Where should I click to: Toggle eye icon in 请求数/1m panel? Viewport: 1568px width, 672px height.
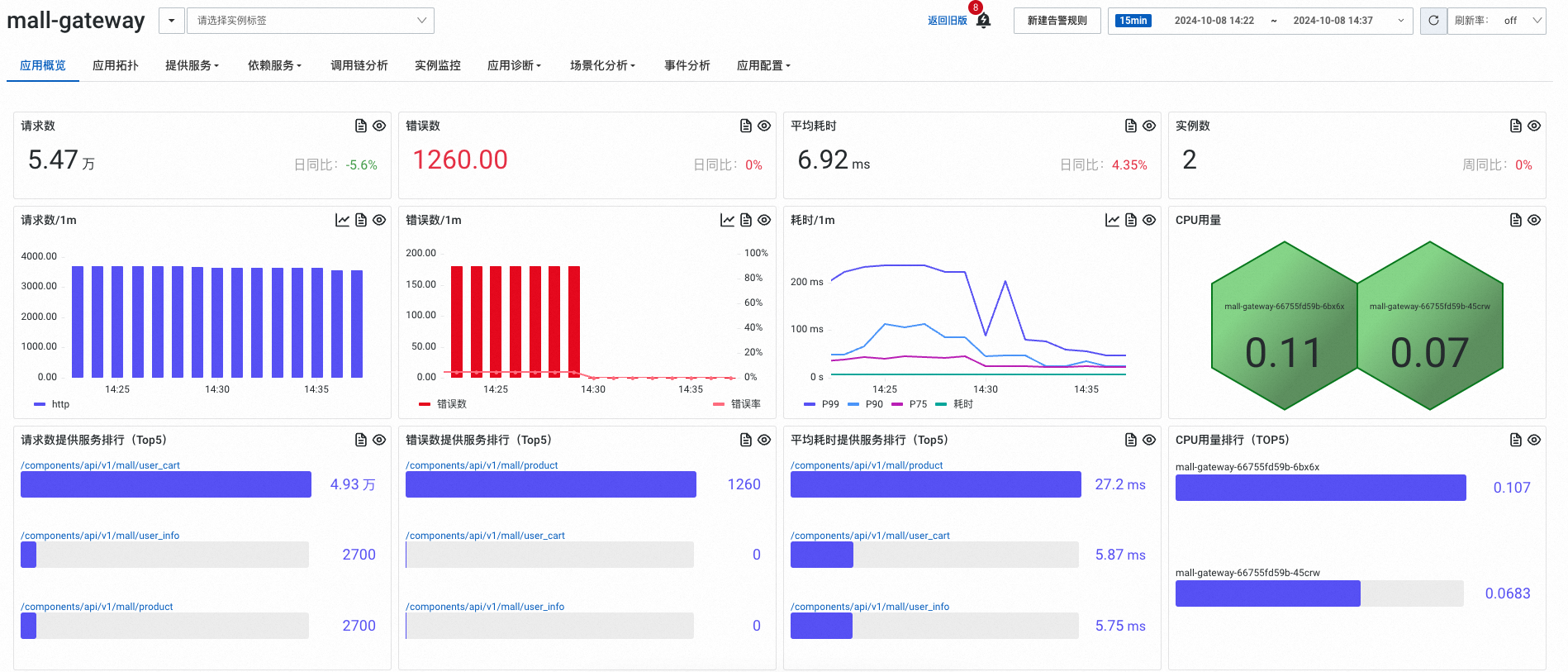[x=379, y=220]
